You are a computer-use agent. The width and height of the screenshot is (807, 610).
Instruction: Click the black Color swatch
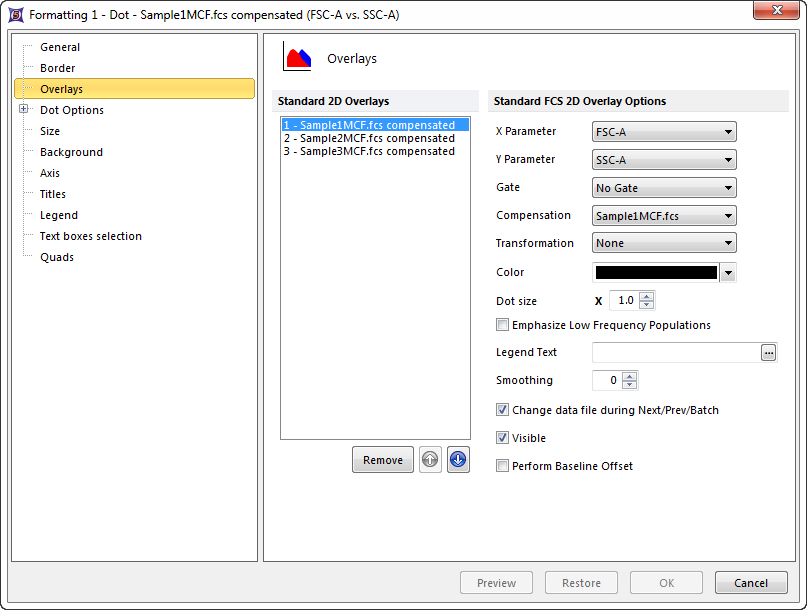coord(656,272)
